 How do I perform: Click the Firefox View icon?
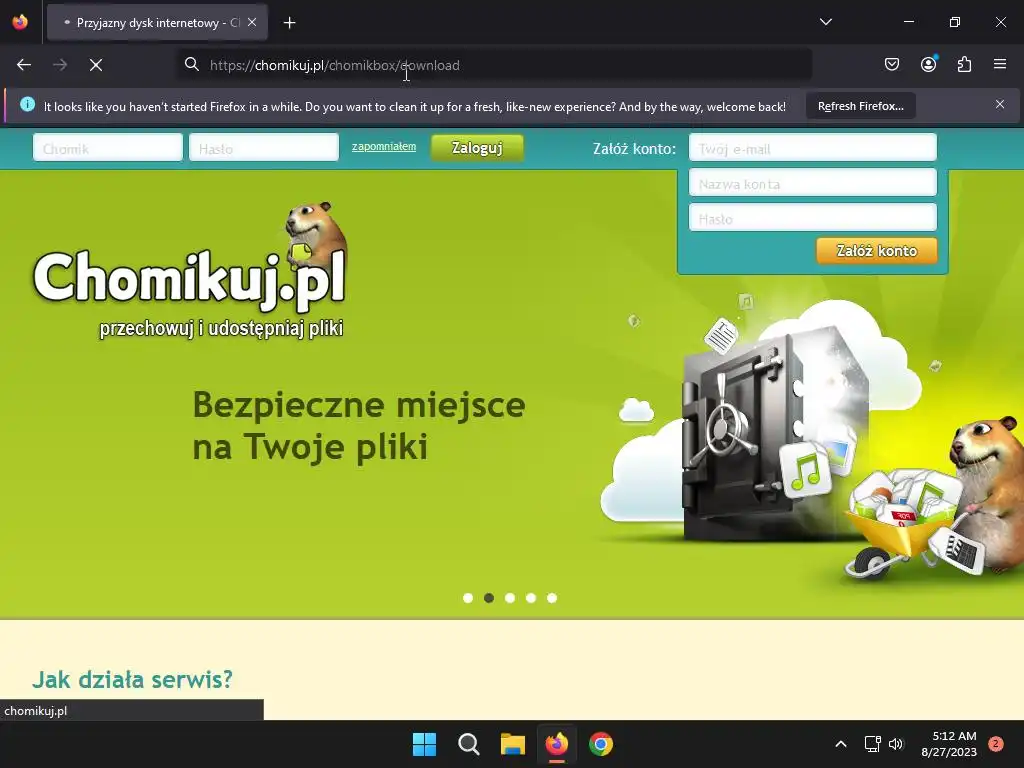tap(20, 22)
